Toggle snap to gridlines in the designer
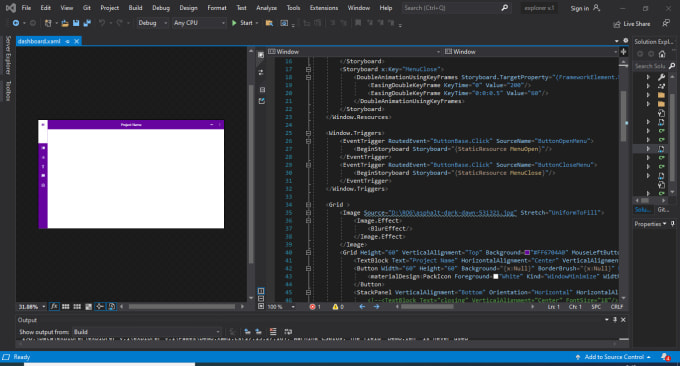This screenshot has width=680, height=366. pyautogui.click(x=77, y=307)
